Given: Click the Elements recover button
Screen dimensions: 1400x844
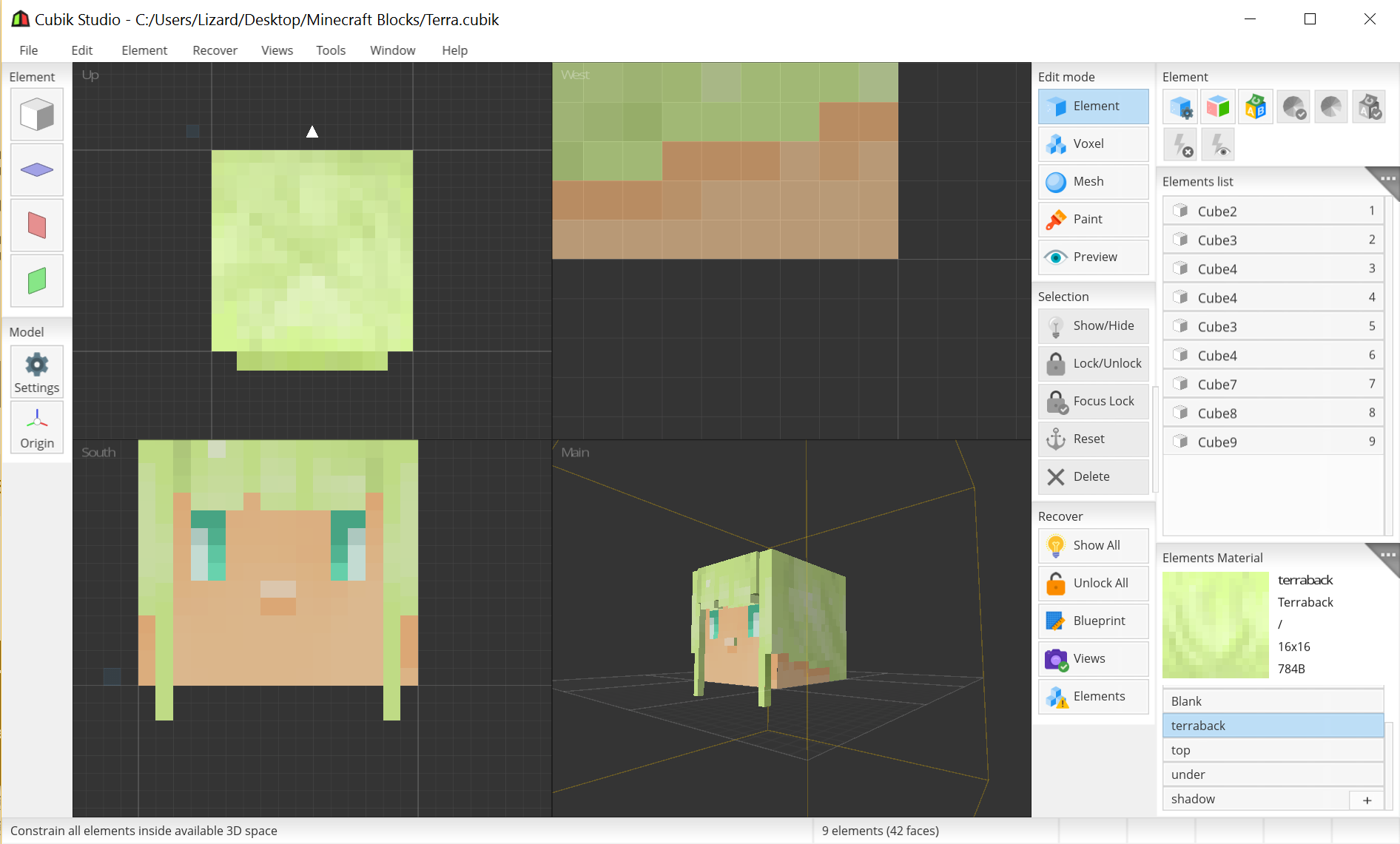Looking at the screenshot, I should (1094, 697).
